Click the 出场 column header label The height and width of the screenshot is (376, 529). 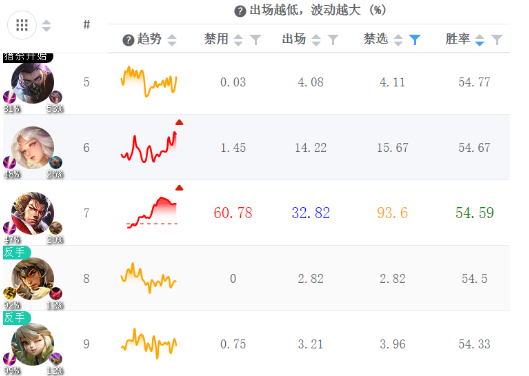point(294,39)
